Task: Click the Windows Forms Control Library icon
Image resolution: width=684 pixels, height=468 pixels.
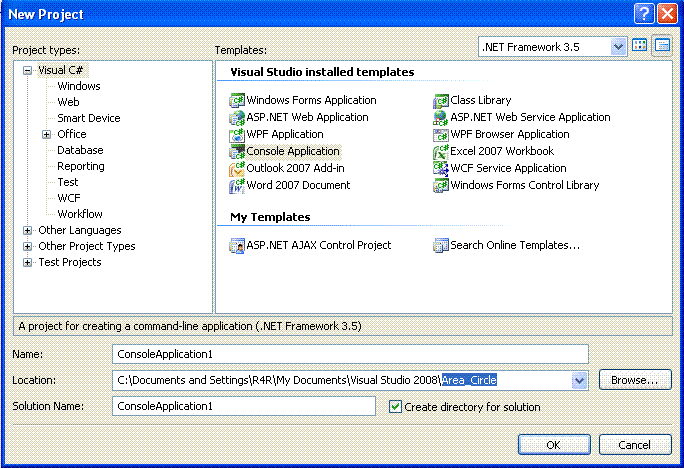Action: point(441,185)
